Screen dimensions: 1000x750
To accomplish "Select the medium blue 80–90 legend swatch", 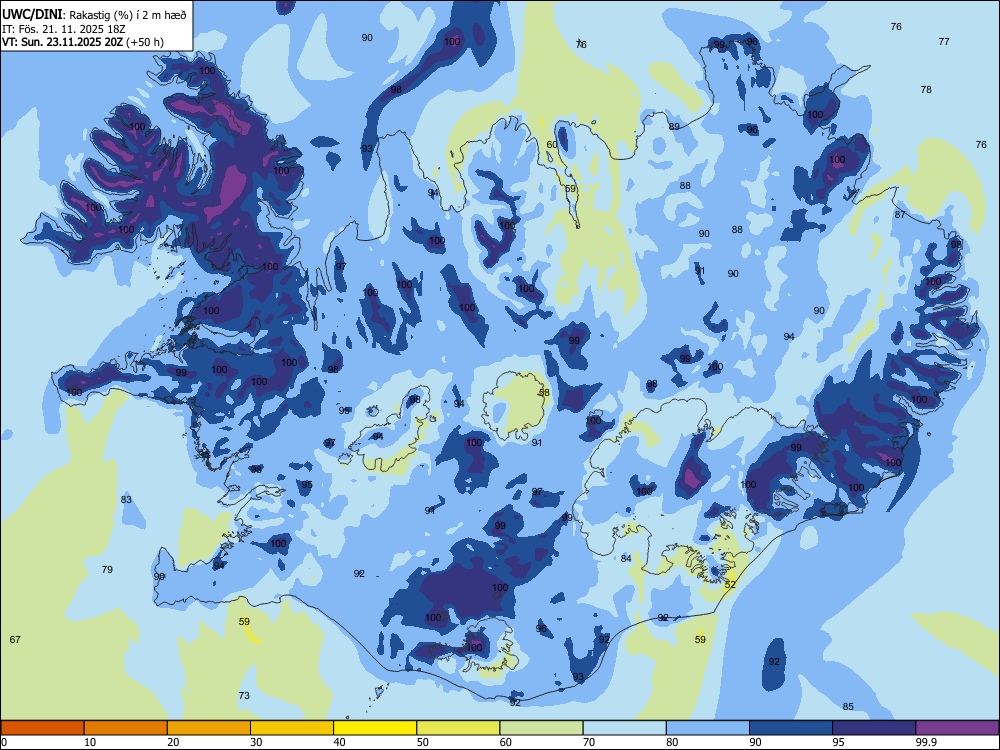I will coord(708,728).
